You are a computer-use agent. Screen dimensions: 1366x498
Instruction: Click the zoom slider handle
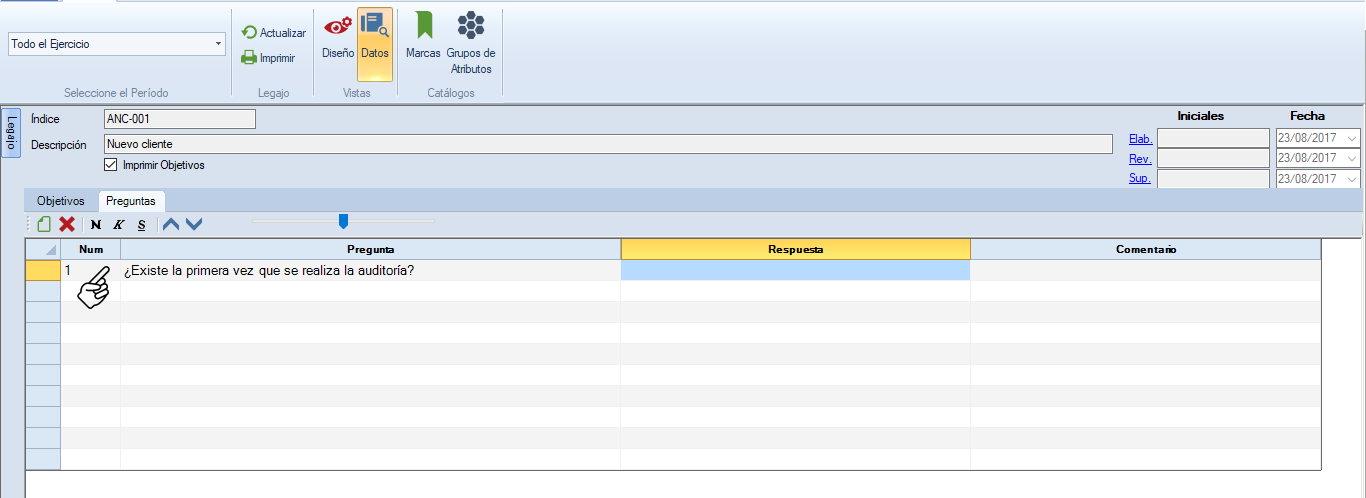tap(343, 221)
